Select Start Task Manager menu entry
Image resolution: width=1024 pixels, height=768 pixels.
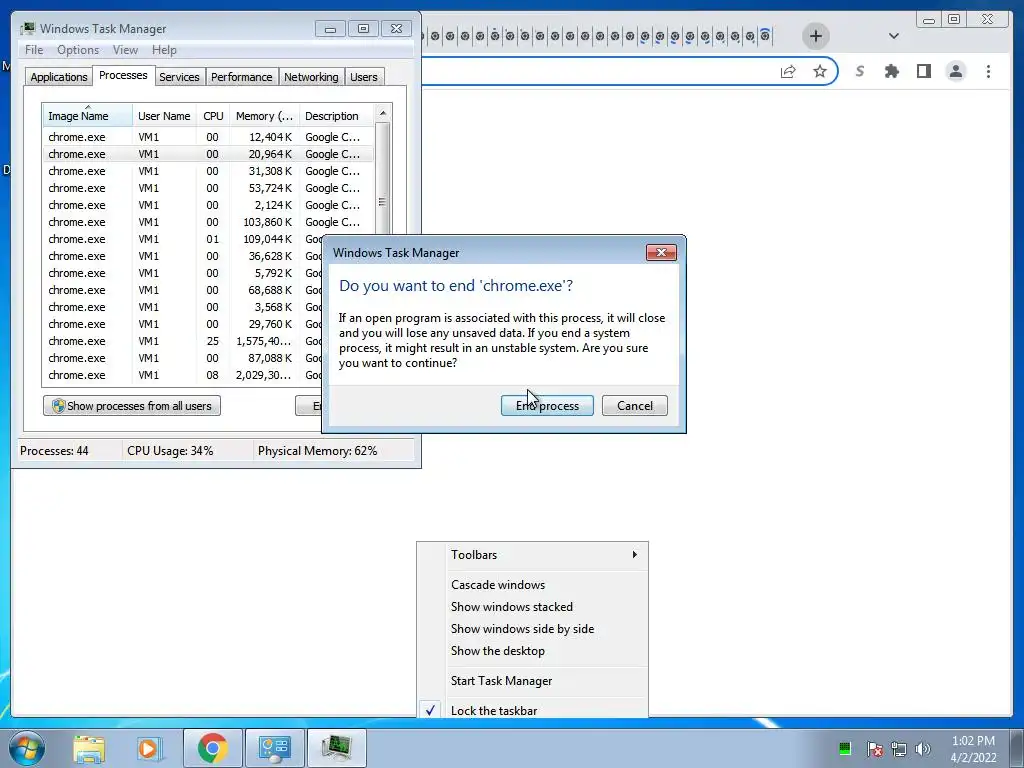pos(532,680)
